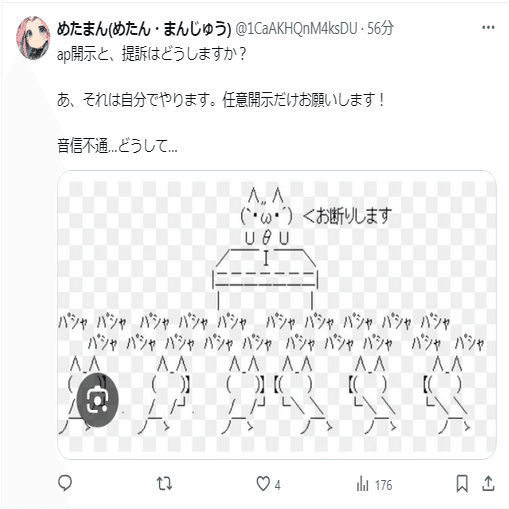Like the tweet with the heart icon

(263, 484)
